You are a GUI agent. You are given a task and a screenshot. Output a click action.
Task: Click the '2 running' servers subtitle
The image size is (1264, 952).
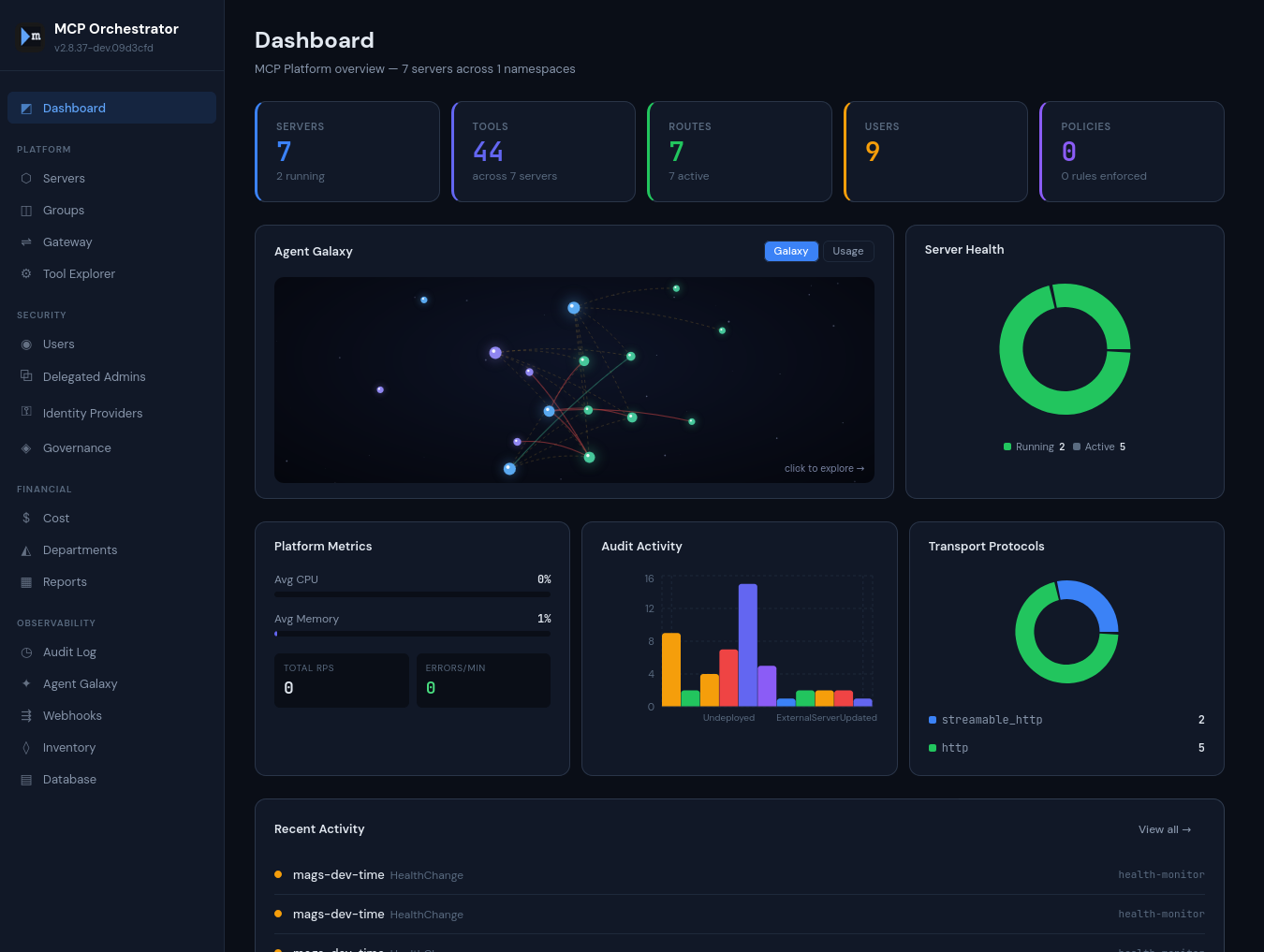point(301,176)
